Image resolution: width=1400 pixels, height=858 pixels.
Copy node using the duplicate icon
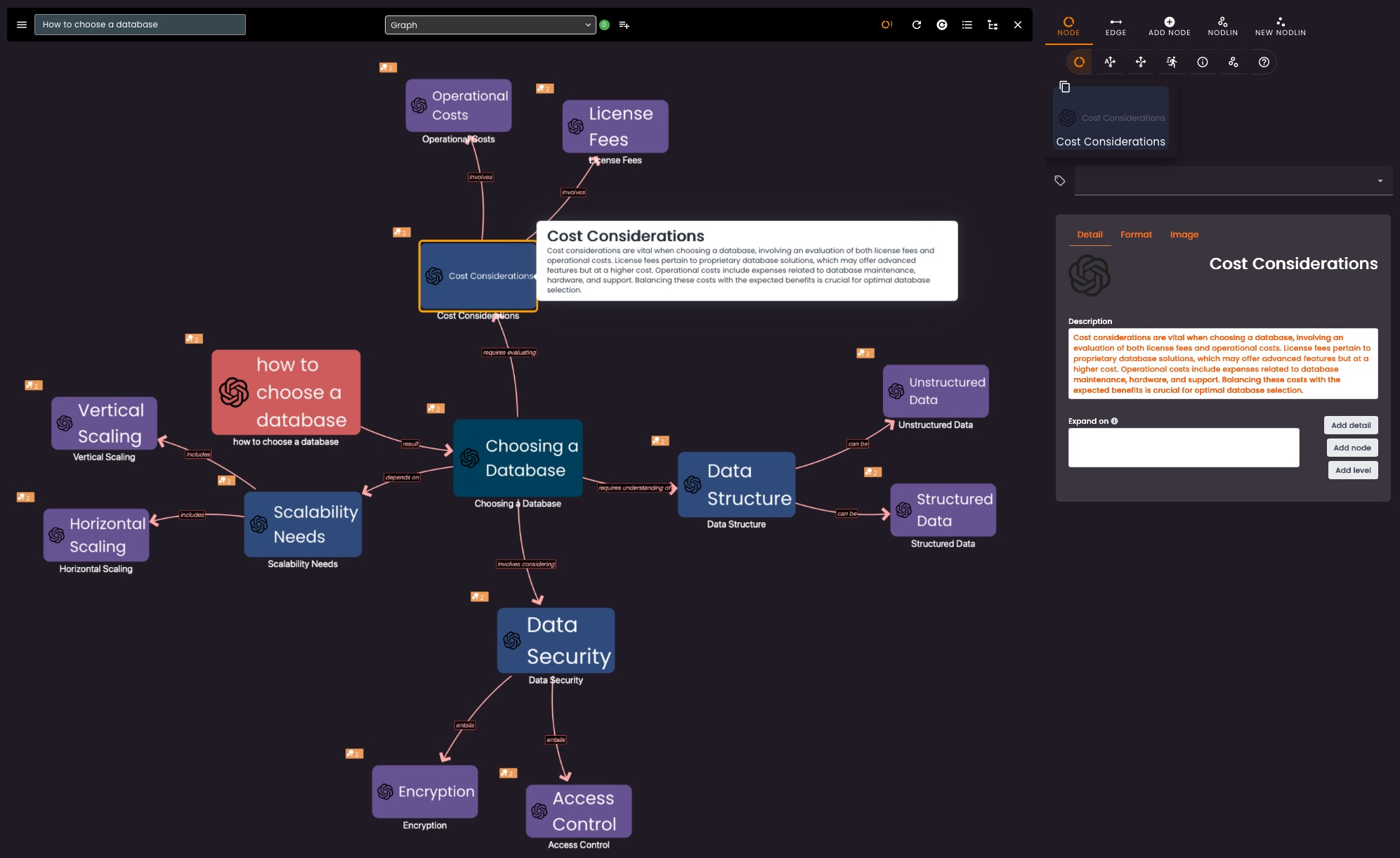(1065, 86)
